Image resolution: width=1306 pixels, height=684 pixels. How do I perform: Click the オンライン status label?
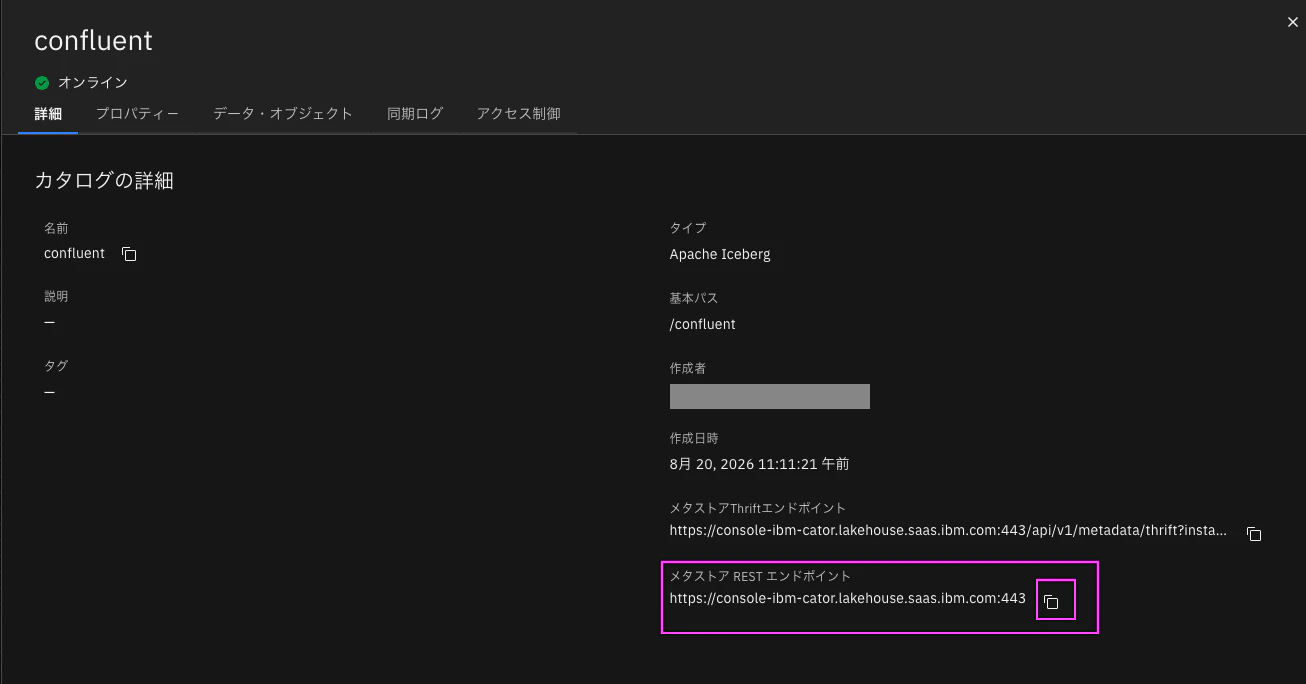point(92,83)
